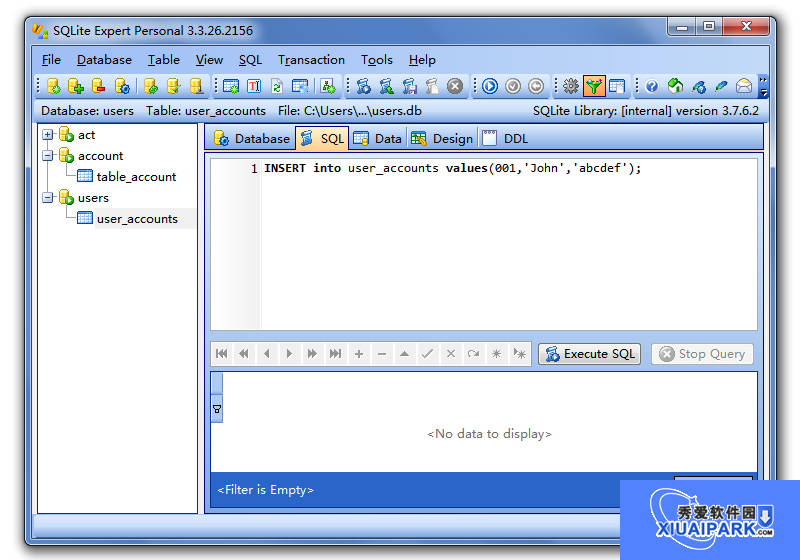Click the Rename Table icon with red T
The height and width of the screenshot is (560, 800).
tap(254, 86)
